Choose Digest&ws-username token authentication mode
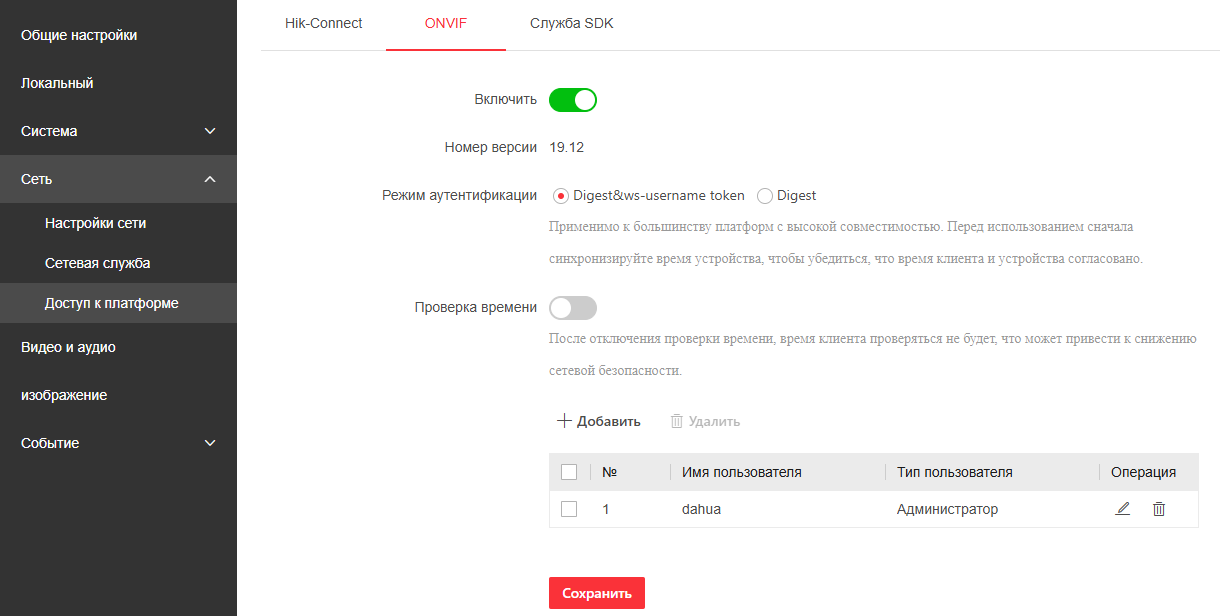Viewport: 1220px width, 616px height. pyautogui.click(x=561, y=196)
